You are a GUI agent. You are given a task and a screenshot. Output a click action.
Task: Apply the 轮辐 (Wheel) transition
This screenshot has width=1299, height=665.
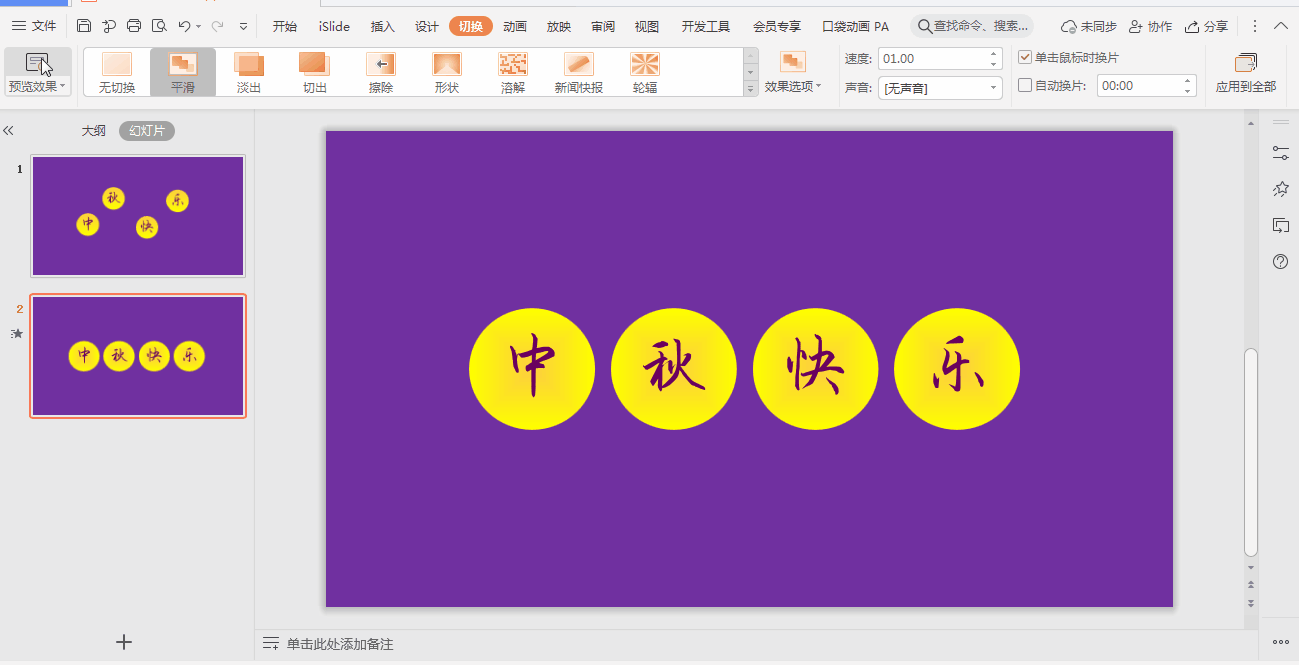(x=644, y=72)
